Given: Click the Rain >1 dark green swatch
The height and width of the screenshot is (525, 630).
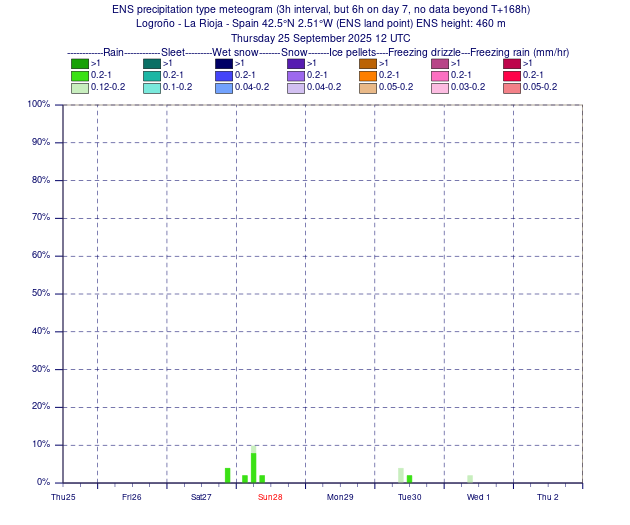Looking at the screenshot, I should (80, 64).
